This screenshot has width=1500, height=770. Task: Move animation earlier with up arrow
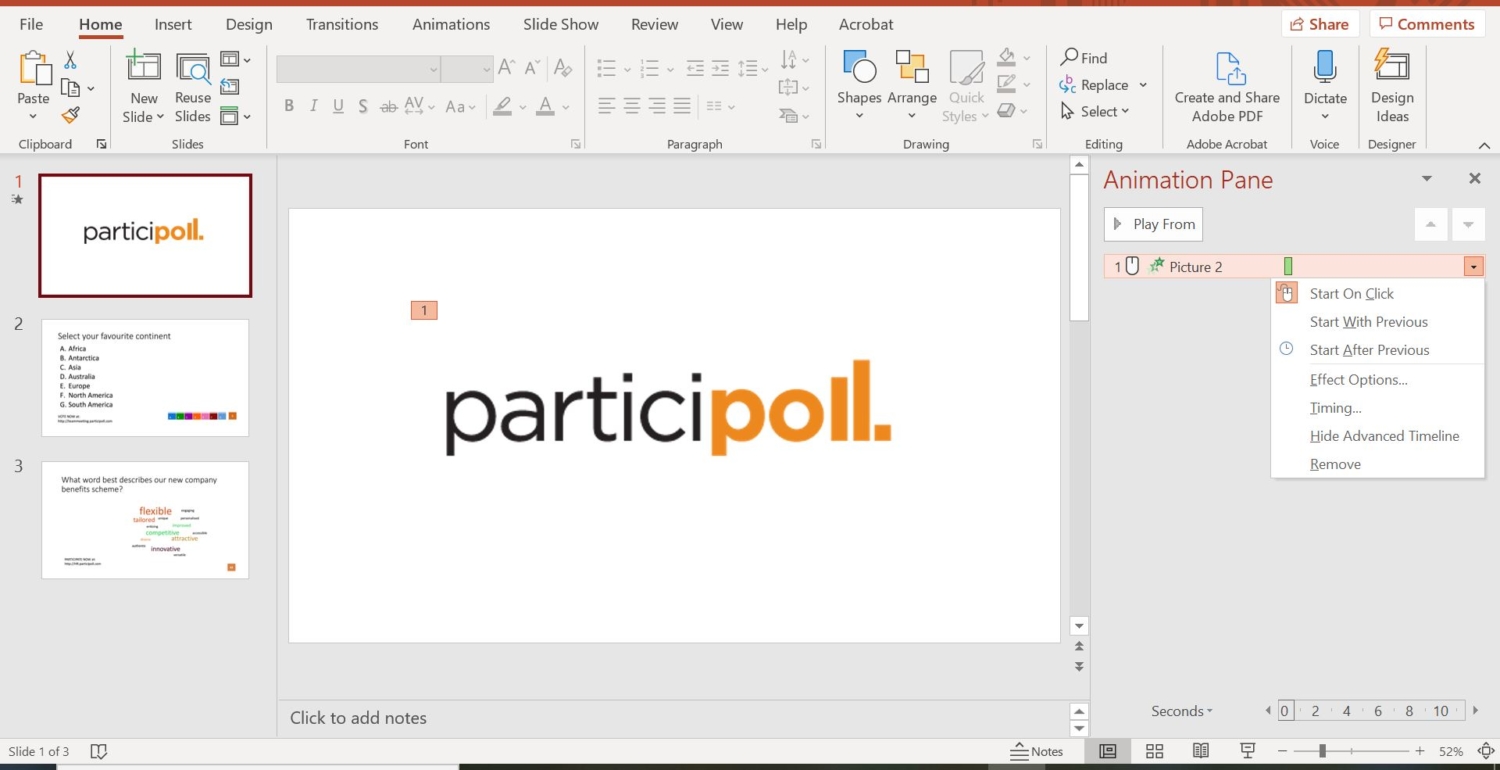[1431, 224]
